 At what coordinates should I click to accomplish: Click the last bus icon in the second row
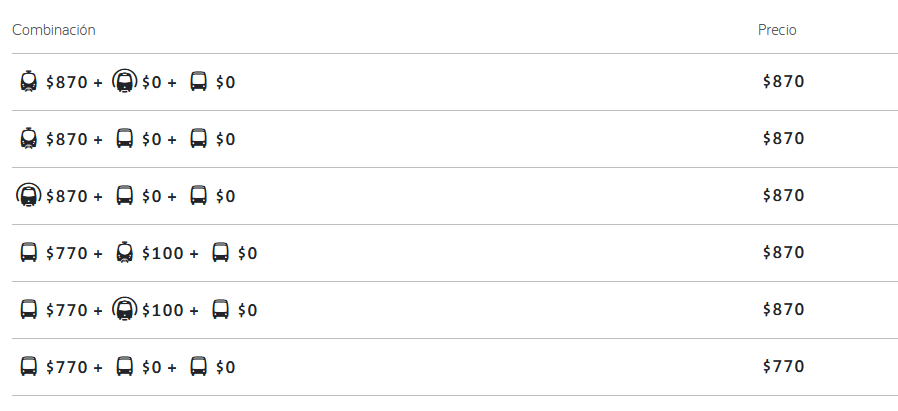(x=198, y=139)
